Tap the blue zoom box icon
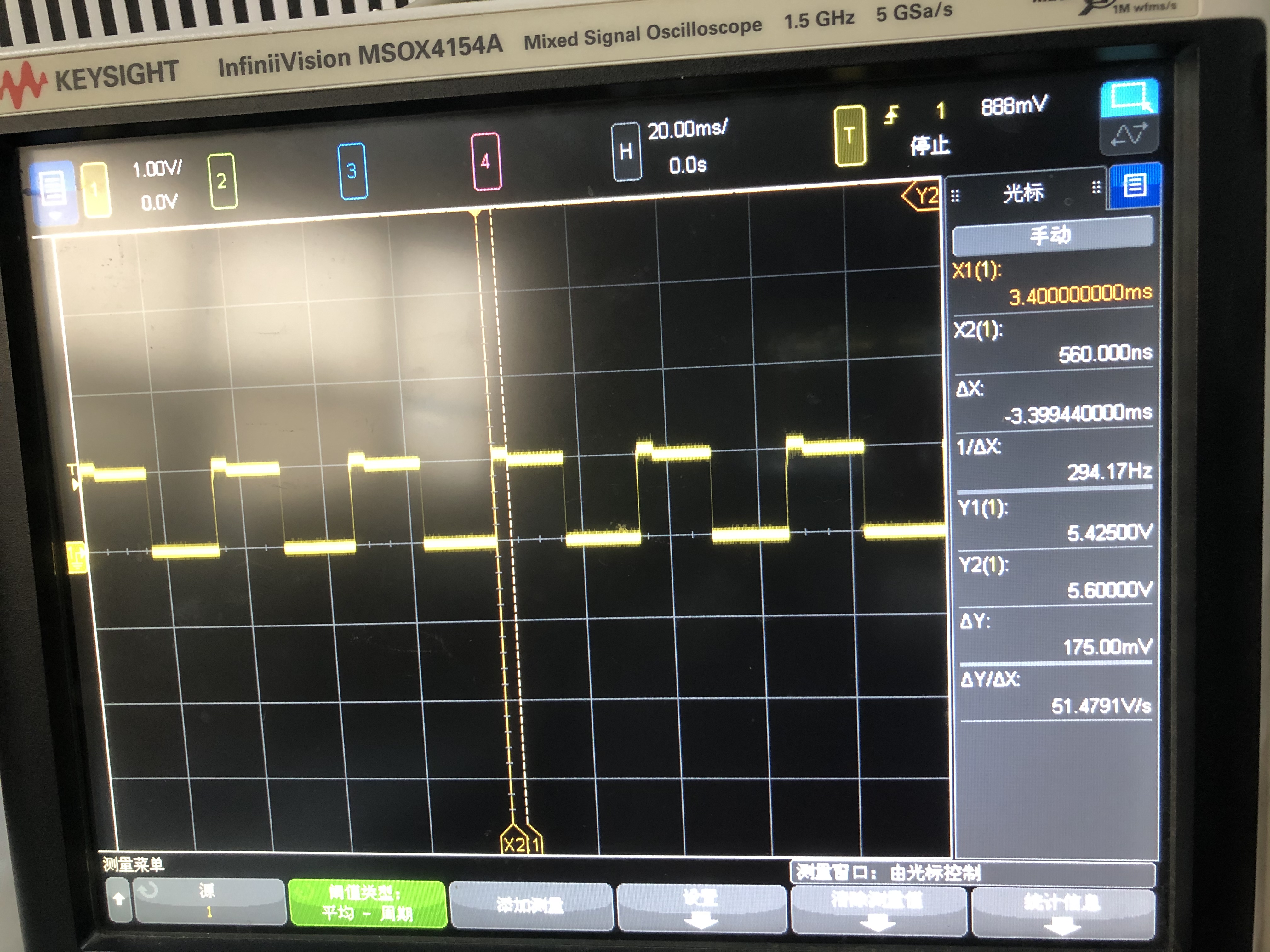1270x952 pixels. pos(1129,97)
